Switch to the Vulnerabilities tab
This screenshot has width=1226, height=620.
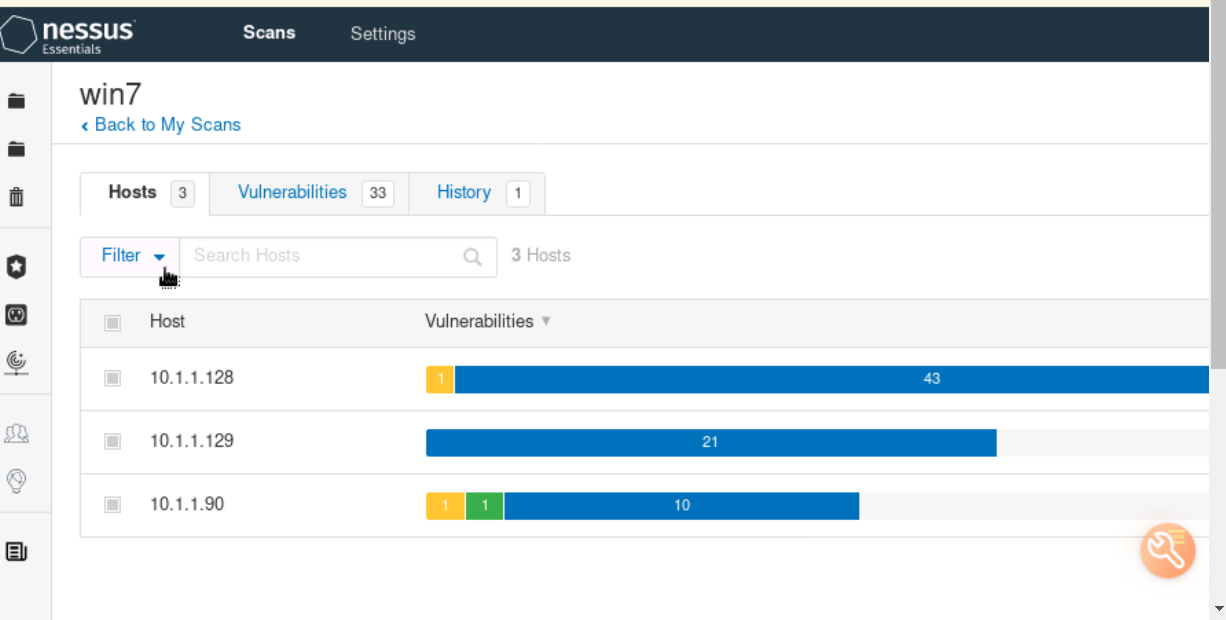click(292, 193)
